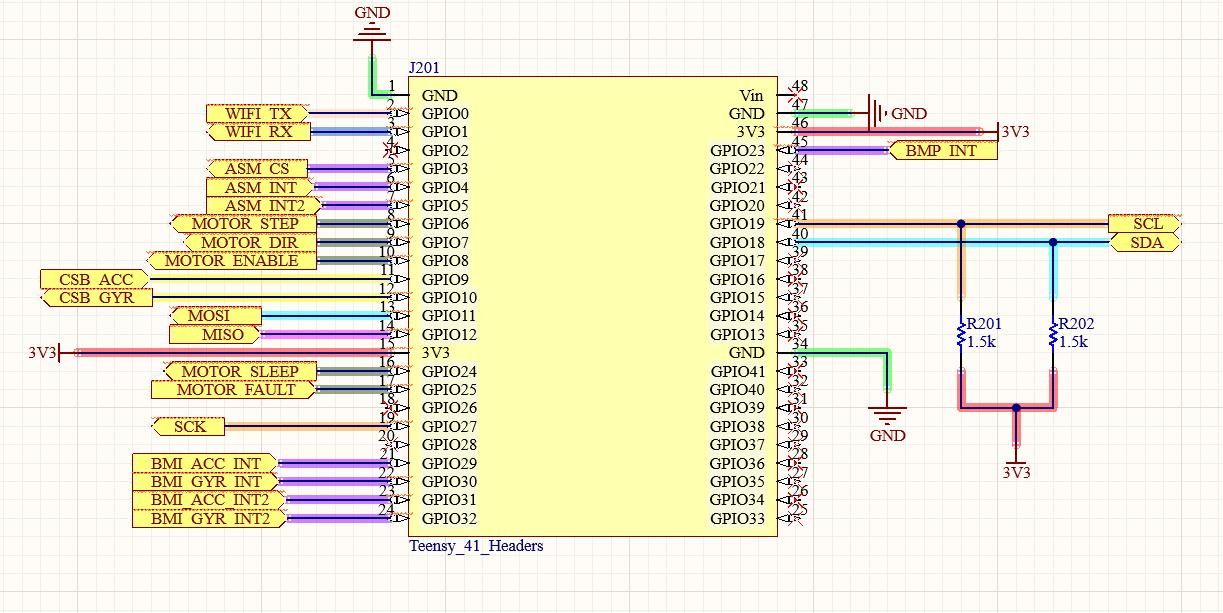Click the BMI_GYR_INT port
The height and width of the screenshot is (613, 1223).
coord(205,481)
